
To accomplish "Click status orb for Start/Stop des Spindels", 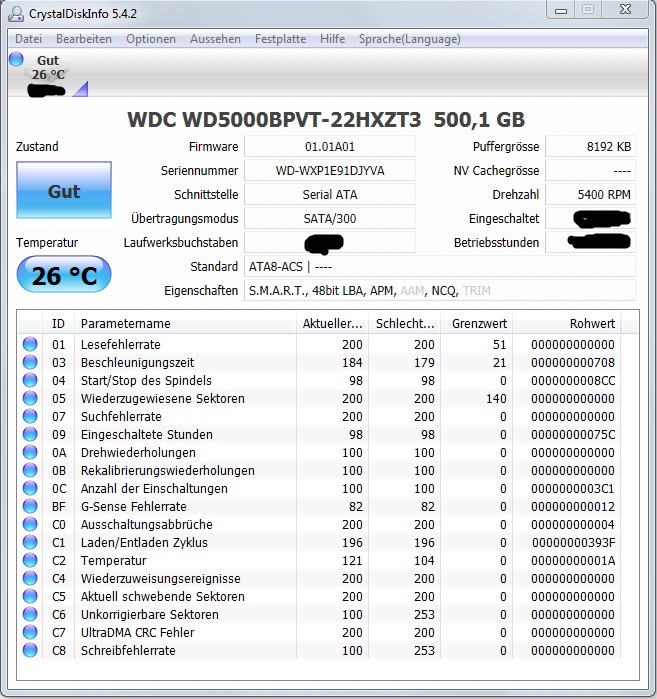I will pos(30,380).
